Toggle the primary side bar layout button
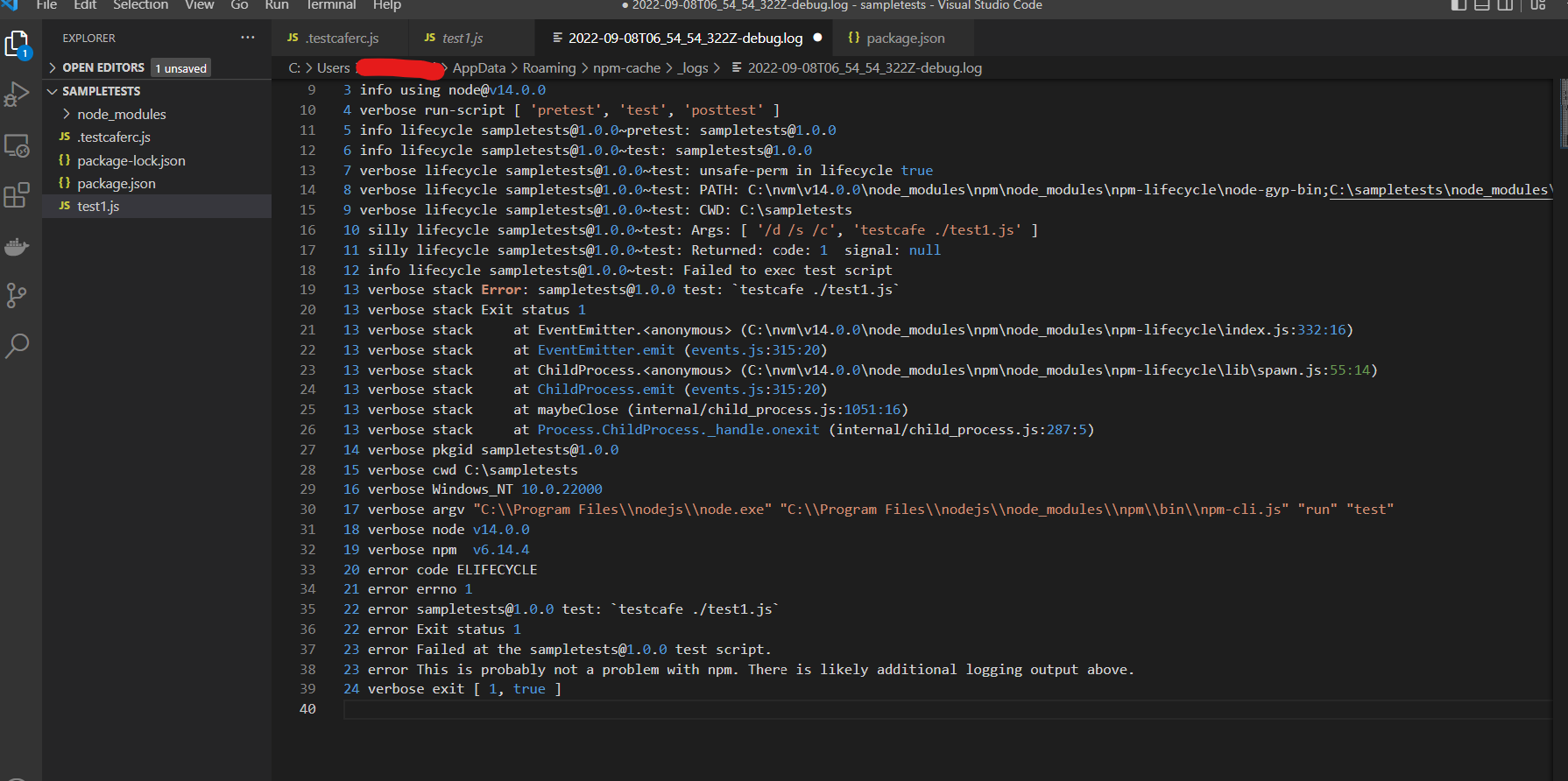The height and width of the screenshot is (781, 1568). click(x=1459, y=5)
